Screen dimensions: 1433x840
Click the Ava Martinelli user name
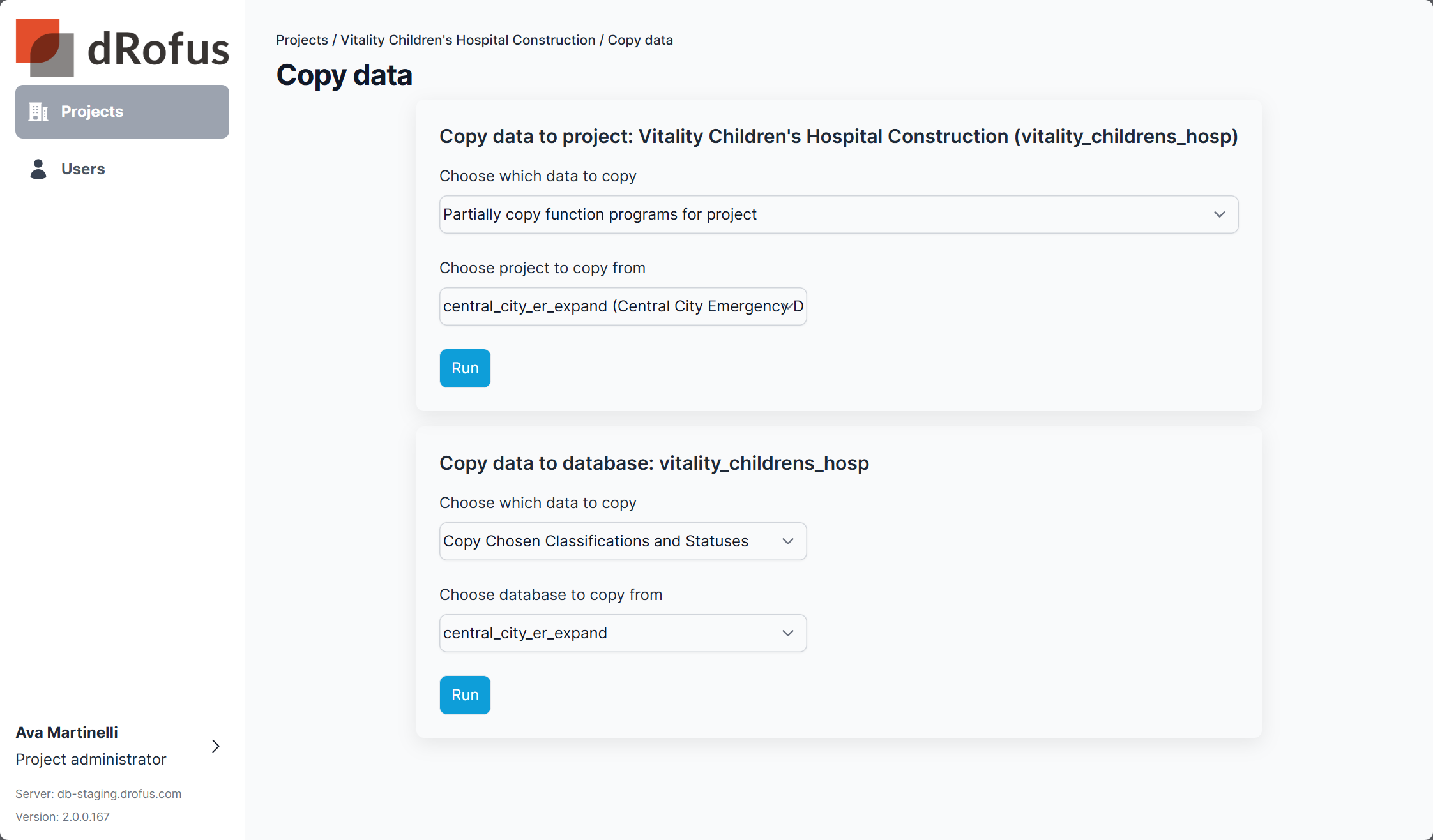(67, 733)
